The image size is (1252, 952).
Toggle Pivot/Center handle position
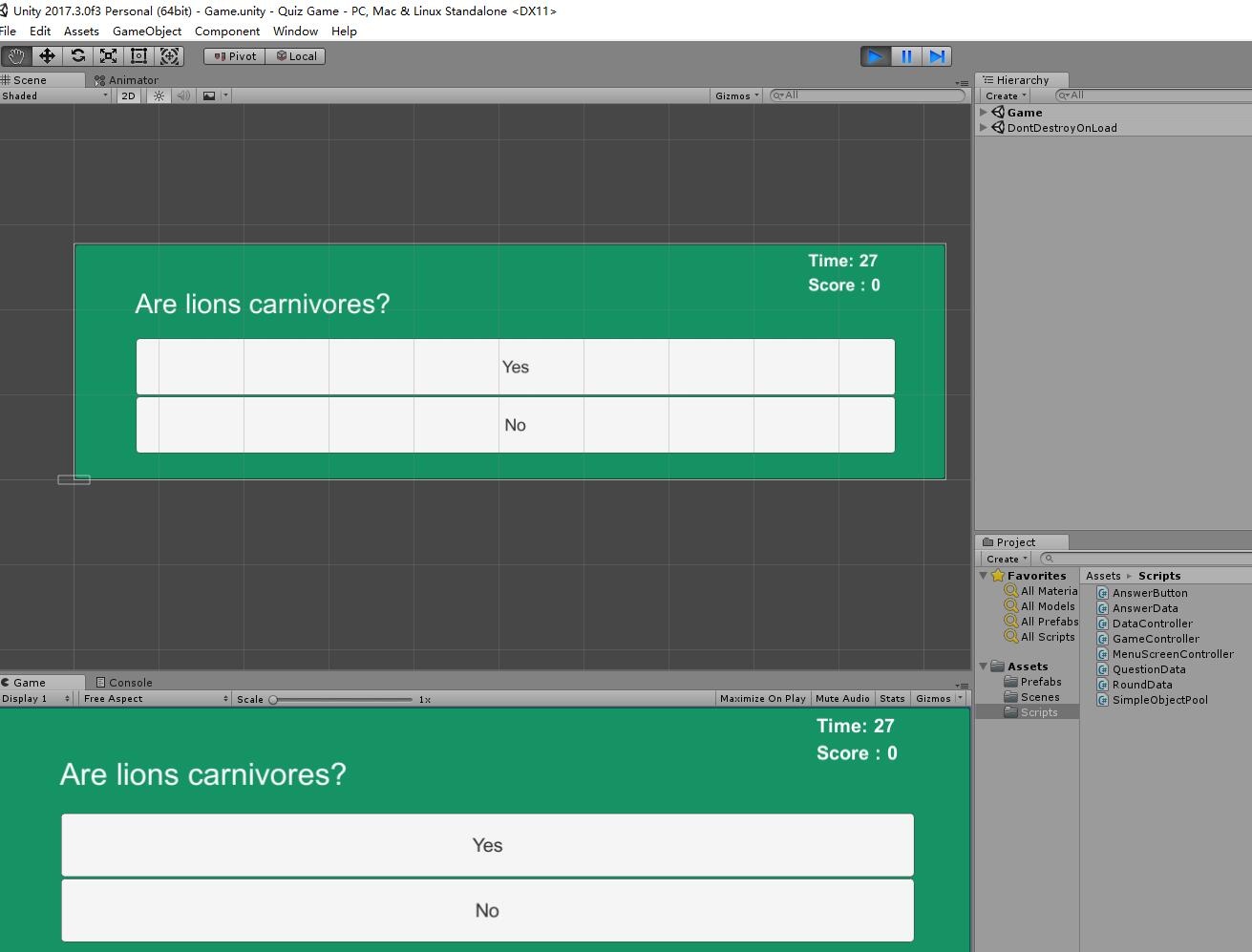coord(235,56)
